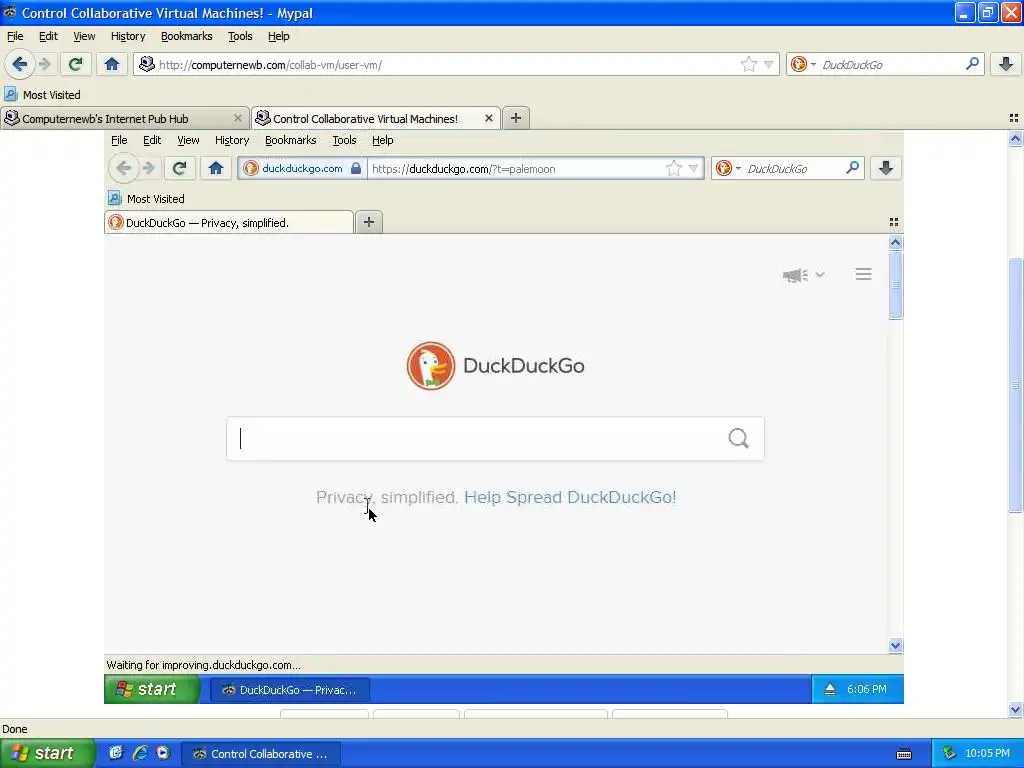Click VM search bar magnifier icon

(x=852, y=168)
